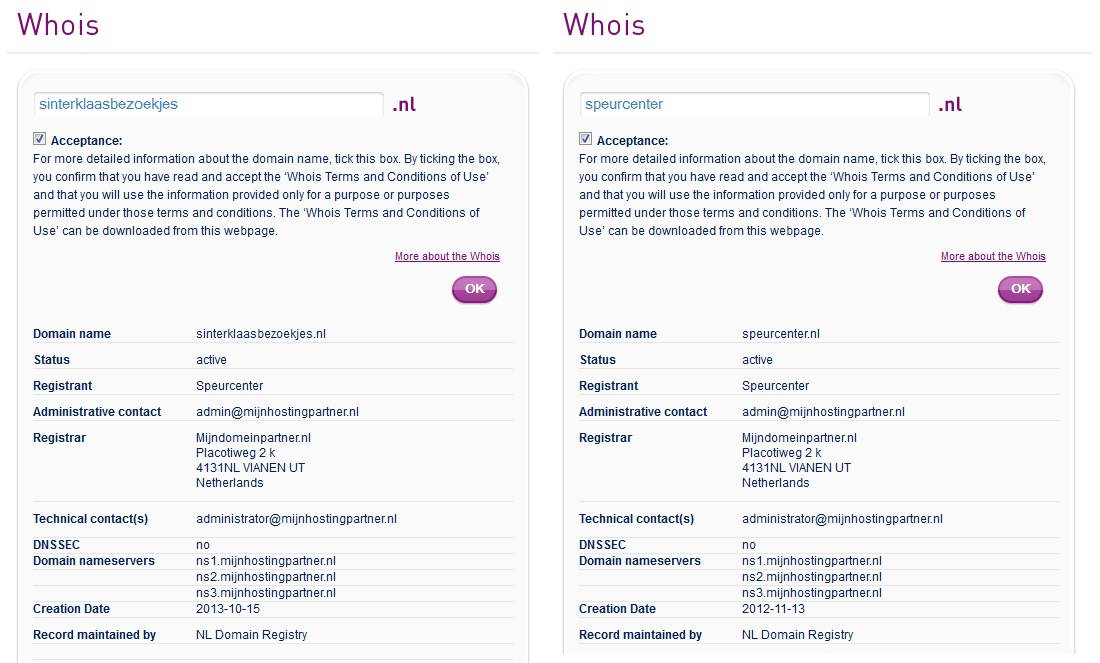Click Mijndomeinpartner.nl registrar name in left panel
The width and height of the screenshot is (1100, 663).
pos(253,438)
